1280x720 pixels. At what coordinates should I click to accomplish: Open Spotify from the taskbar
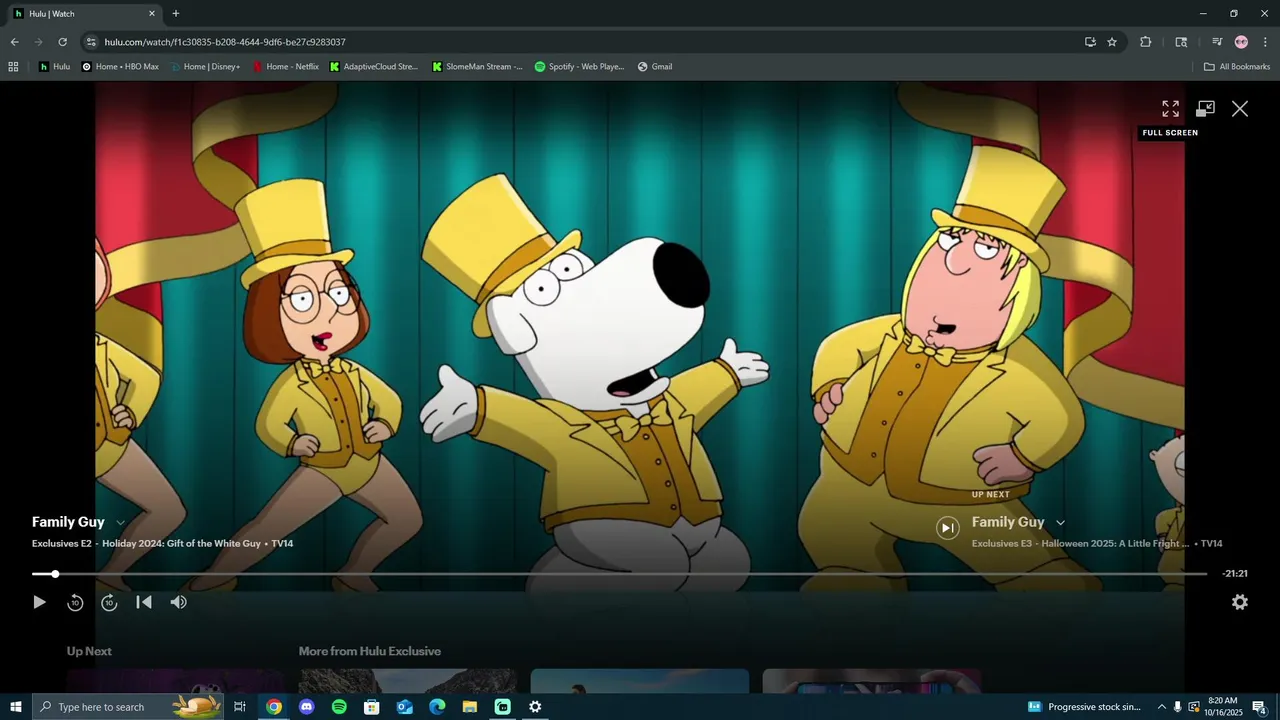[x=339, y=707]
